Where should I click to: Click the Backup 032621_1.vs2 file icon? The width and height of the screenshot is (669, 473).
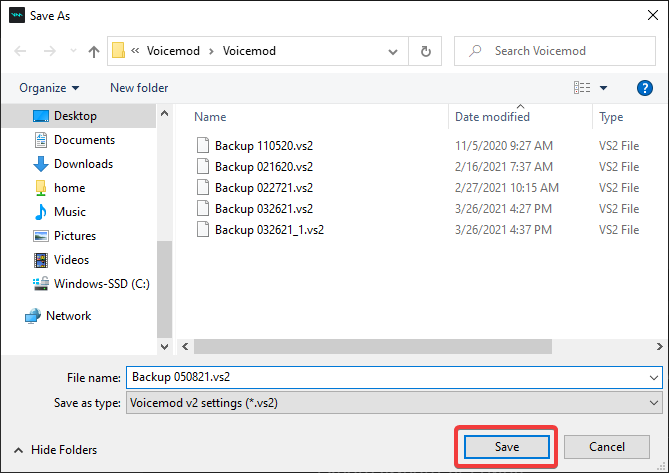pyautogui.click(x=203, y=229)
